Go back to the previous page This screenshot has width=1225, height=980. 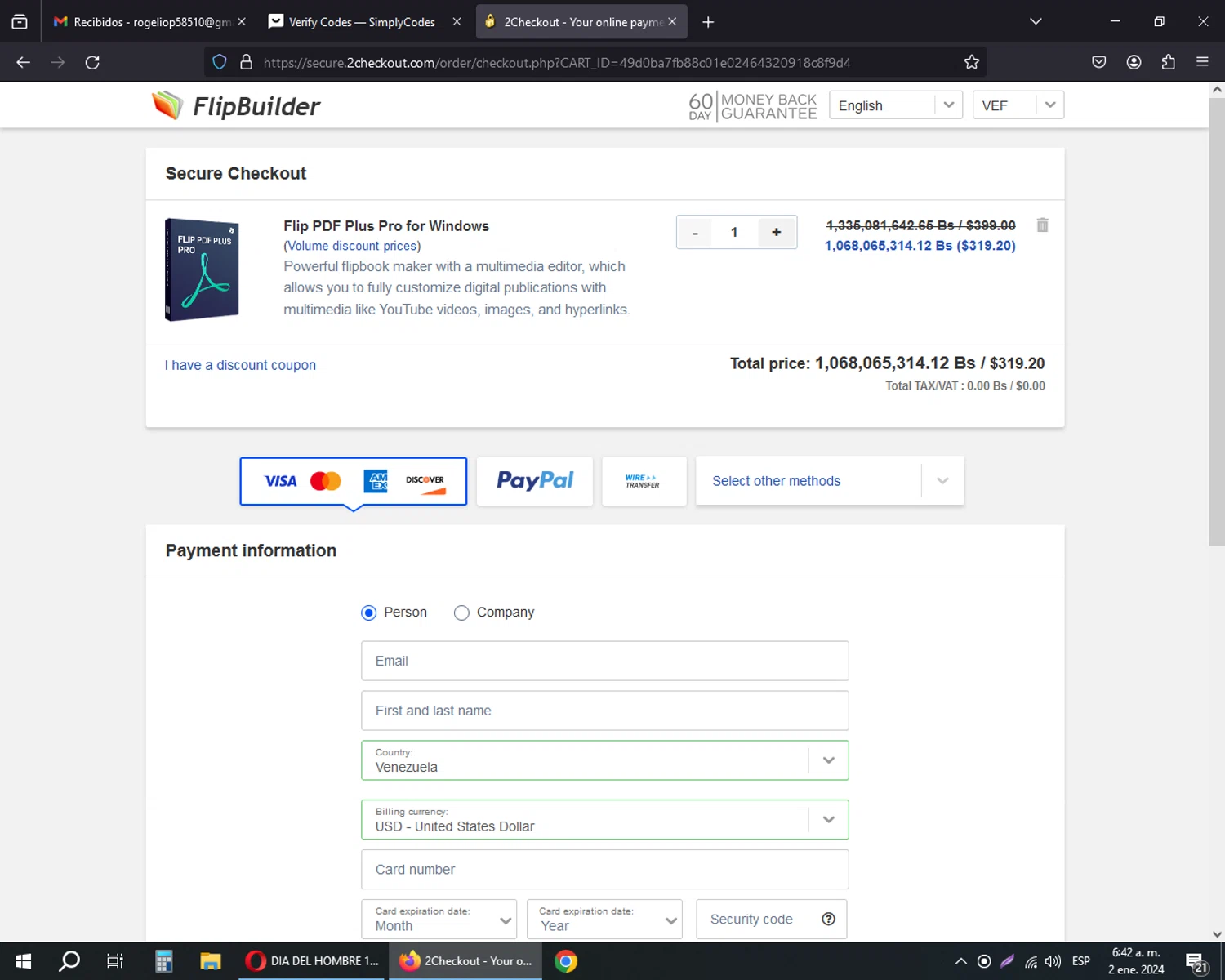pos(23,62)
